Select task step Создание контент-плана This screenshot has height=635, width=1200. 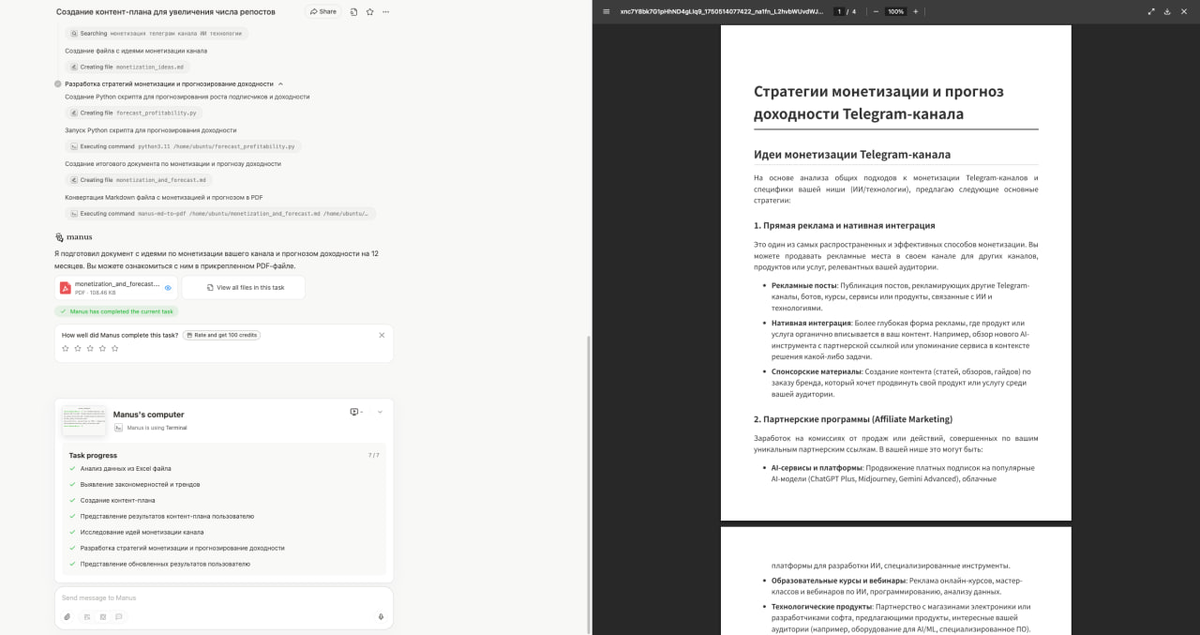[x=117, y=500]
